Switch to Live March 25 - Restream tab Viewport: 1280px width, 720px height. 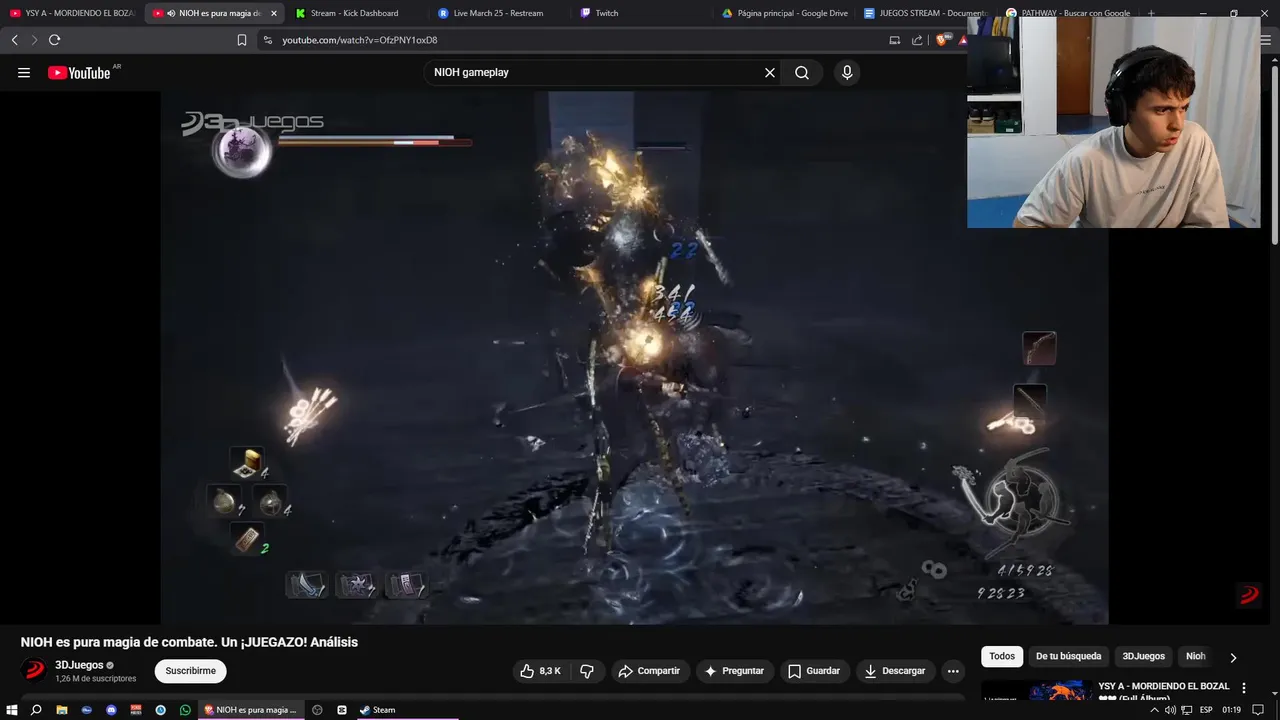point(498,13)
